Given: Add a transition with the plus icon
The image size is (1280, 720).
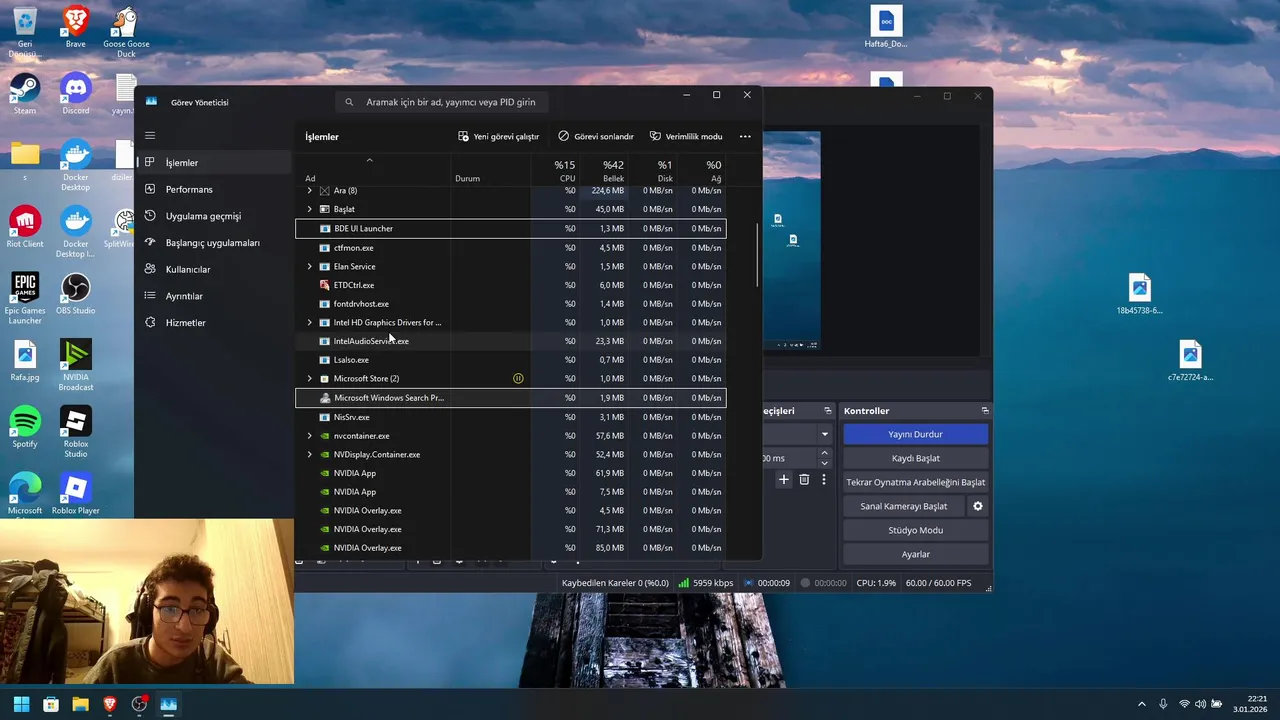Looking at the screenshot, I should pos(784,480).
